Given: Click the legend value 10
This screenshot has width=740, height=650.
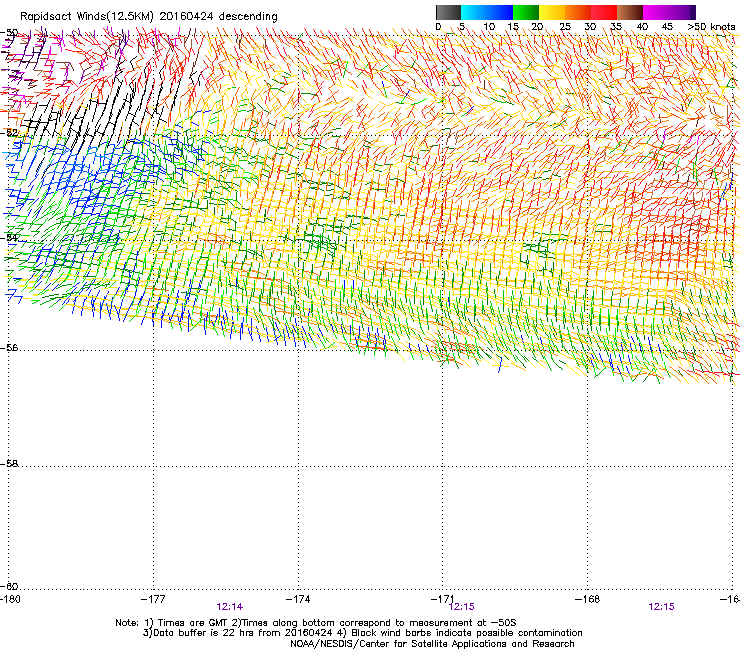Looking at the screenshot, I should pos(489,27).
